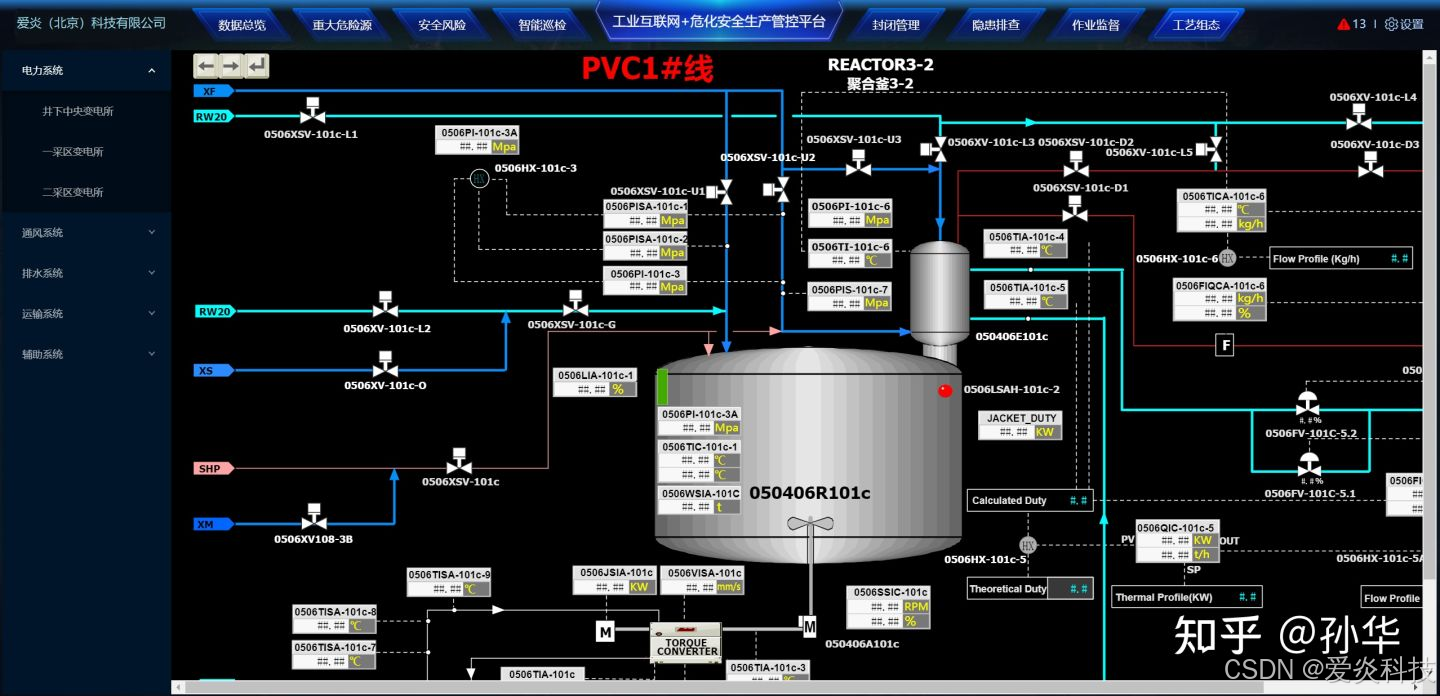Click the JACKET_DUTY KW value field
Screen dimensions: 1440x696
pyautogui.click(x=1020, y=432)
